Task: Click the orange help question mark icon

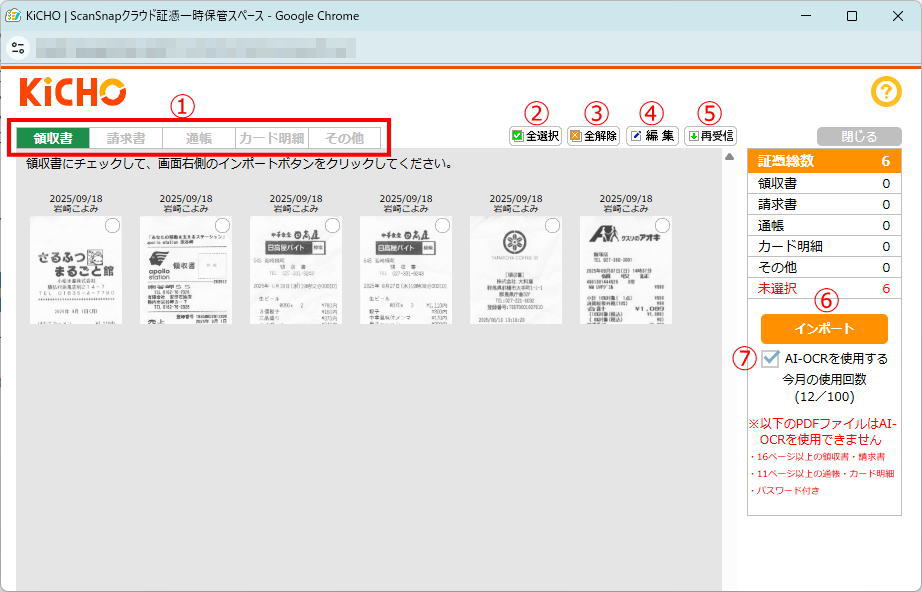Action: tap(886, 92)
